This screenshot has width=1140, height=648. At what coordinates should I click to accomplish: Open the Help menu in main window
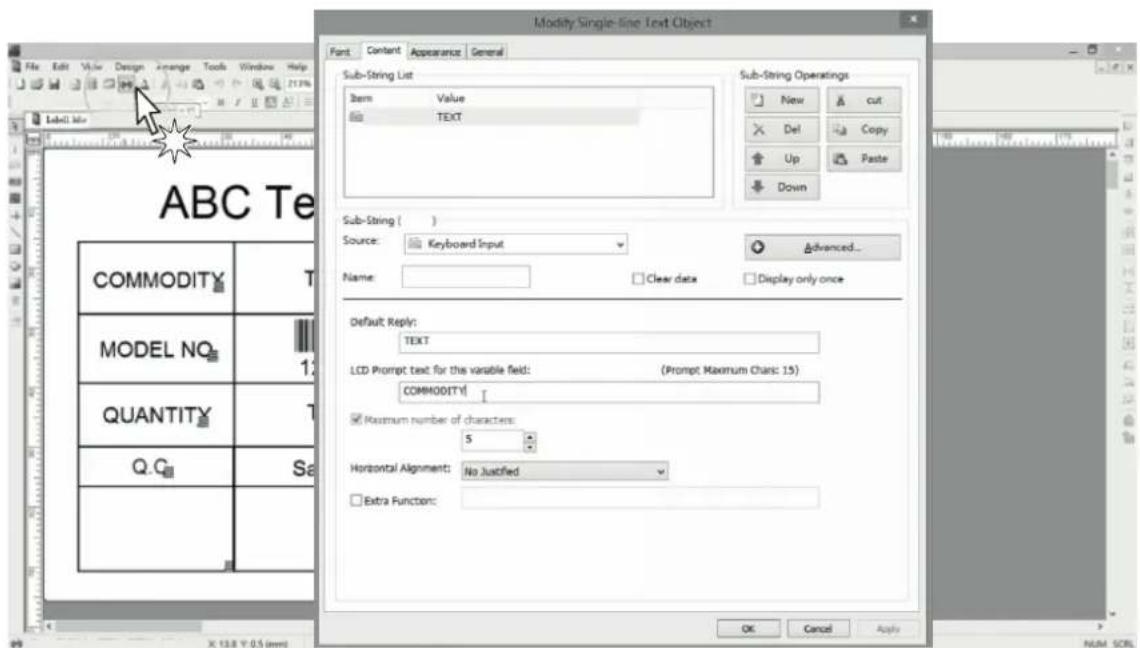coord(297,66)
